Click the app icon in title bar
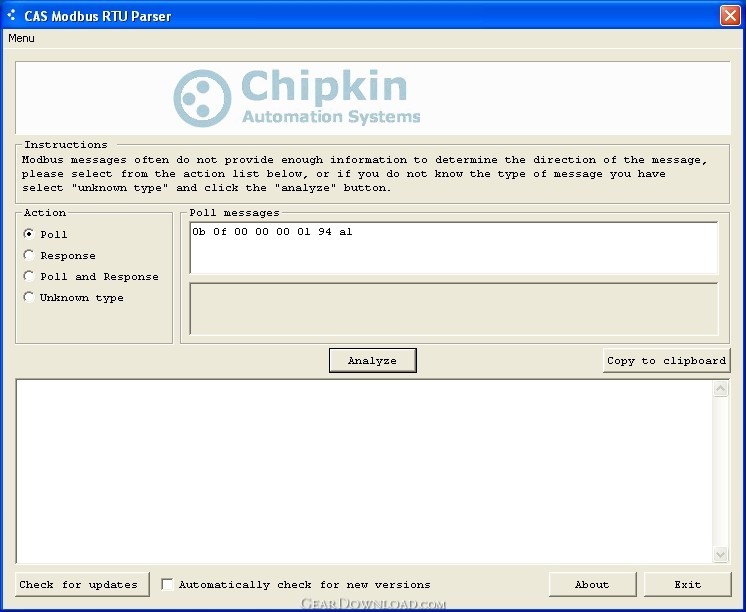Screen dimensions: 746x612 click(x=11, y=15)
